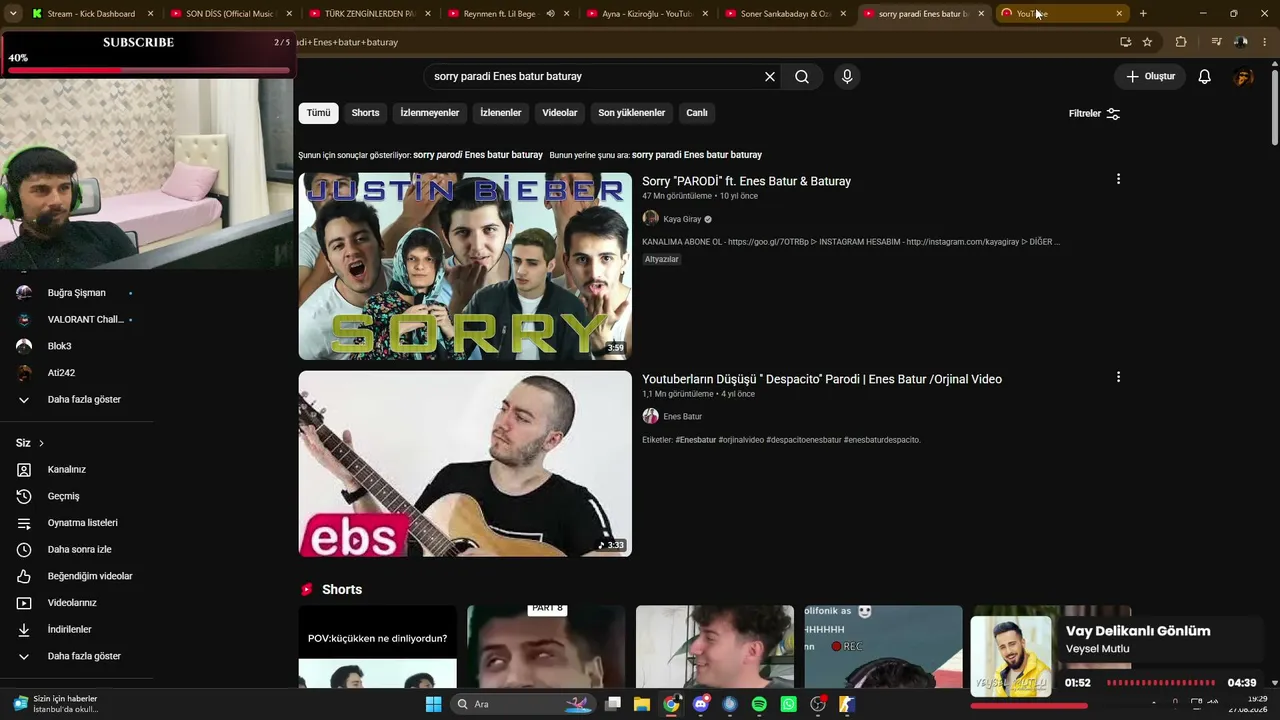Start voice search with the microphone icon
Viewport: 1280px width, 720px height.
click(x=847, y=77)
